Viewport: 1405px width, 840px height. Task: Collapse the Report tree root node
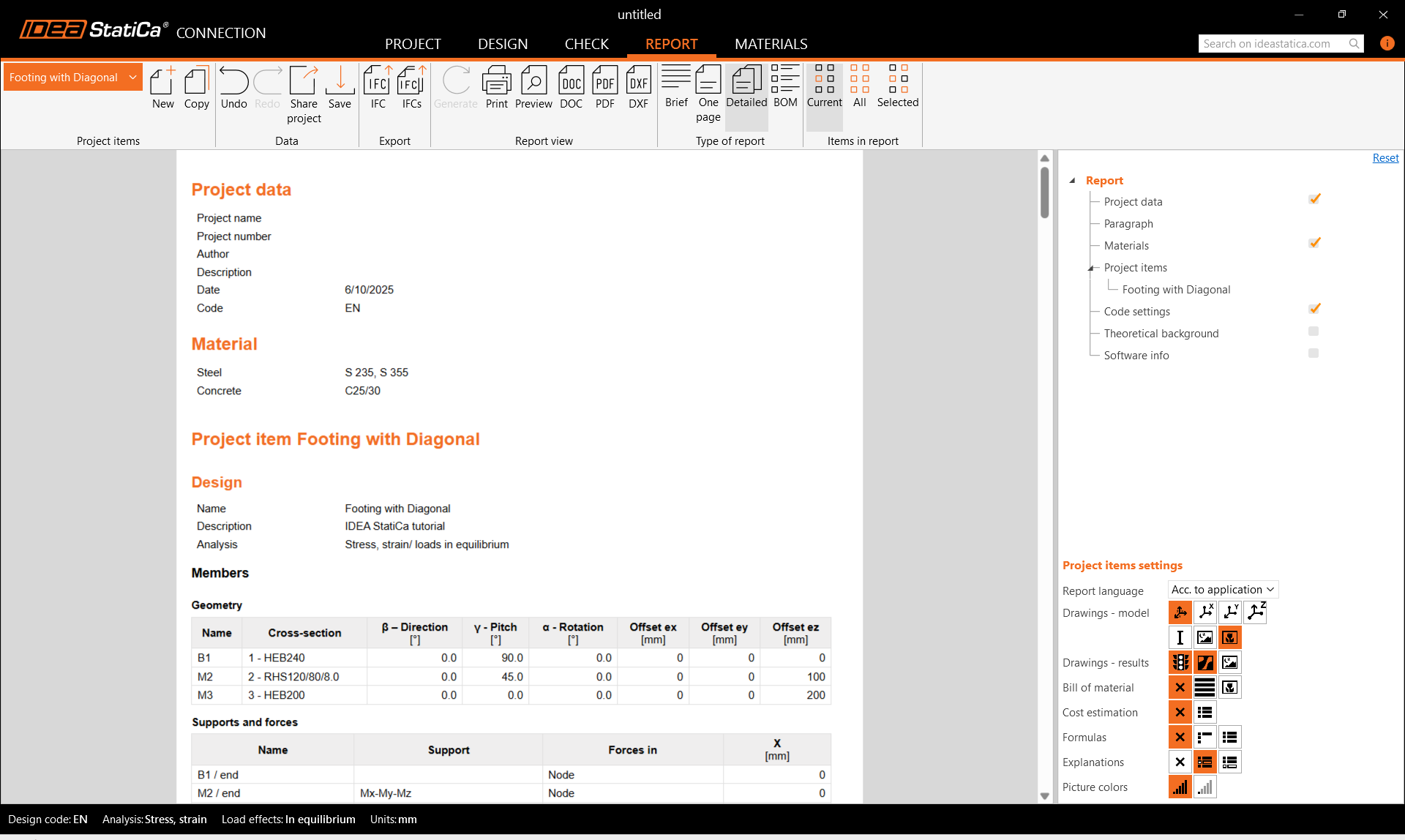[1072, 181]
